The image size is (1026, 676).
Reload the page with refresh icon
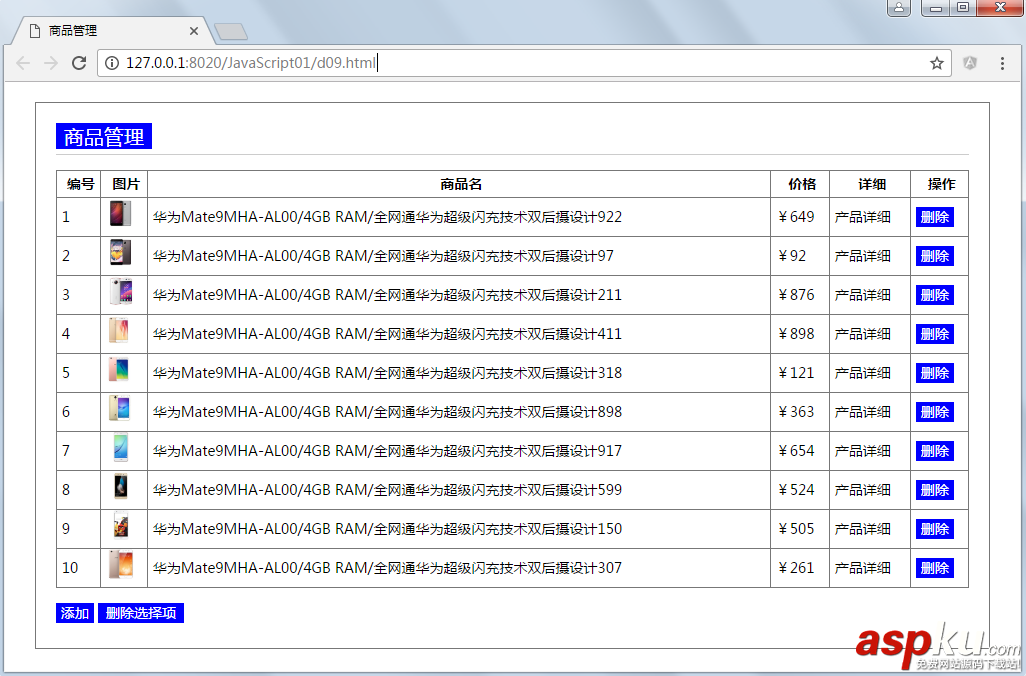(79, 63)
